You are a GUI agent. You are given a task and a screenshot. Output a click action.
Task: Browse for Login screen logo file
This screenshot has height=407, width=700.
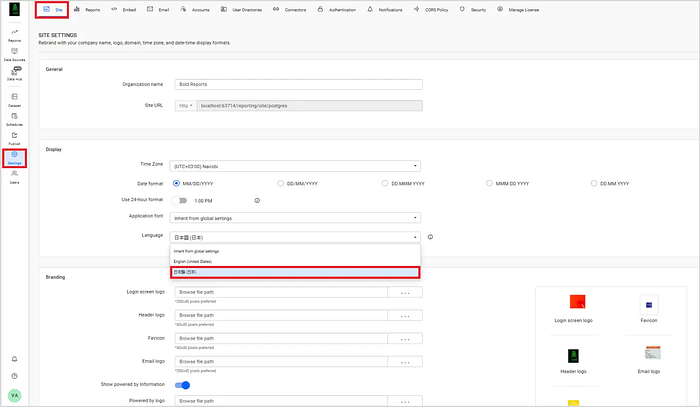point(405,292)
